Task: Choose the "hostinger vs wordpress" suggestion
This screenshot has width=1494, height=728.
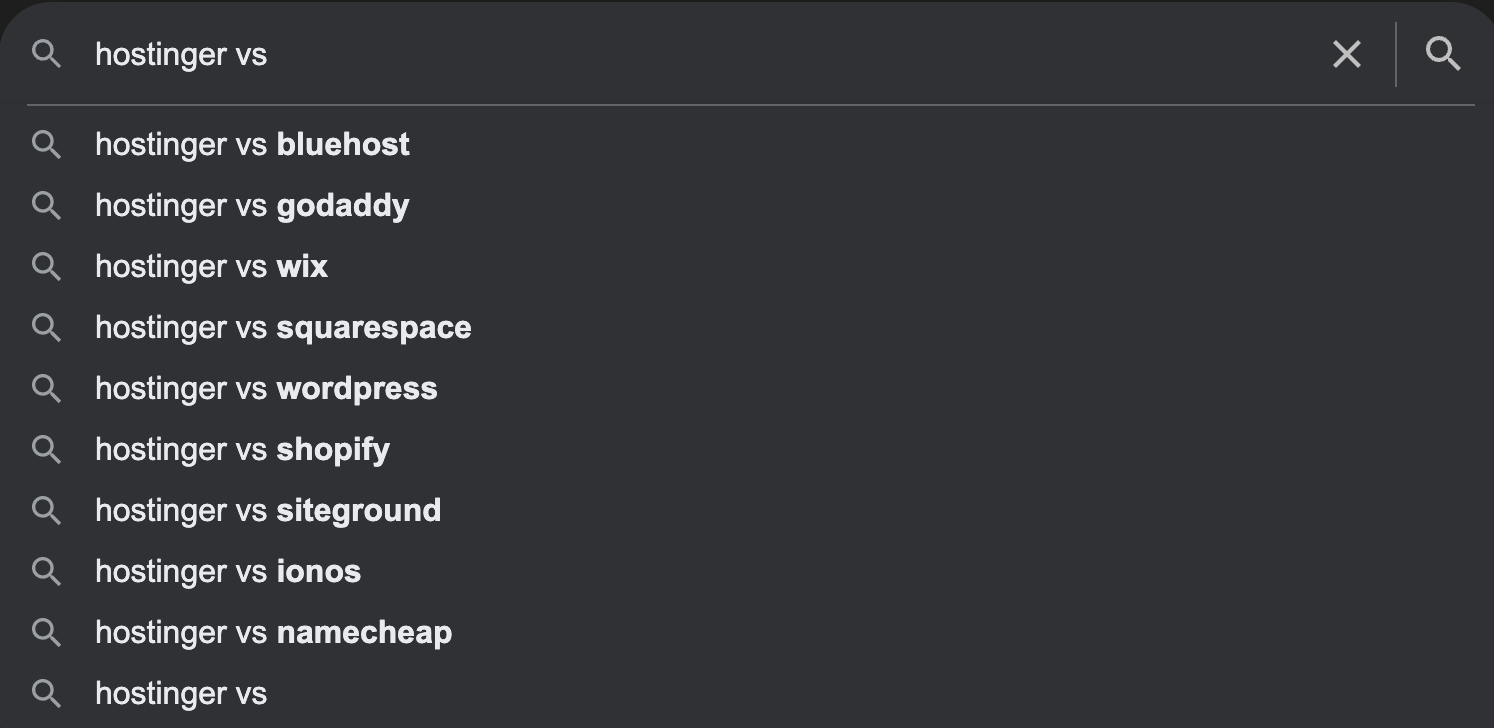Action: [266, 389]
